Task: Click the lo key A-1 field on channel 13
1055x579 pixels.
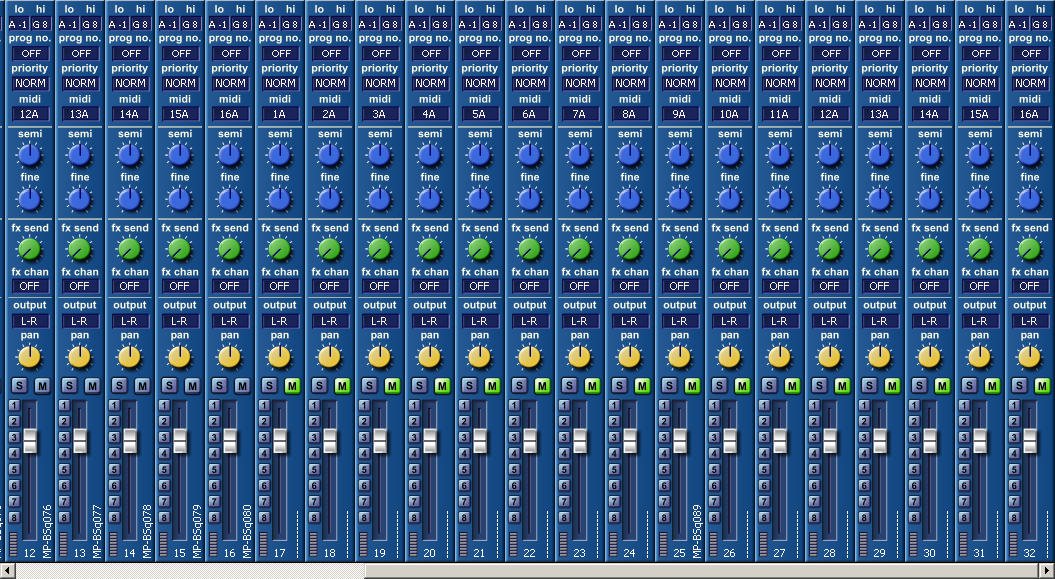Action: click(x=69, y=24)
